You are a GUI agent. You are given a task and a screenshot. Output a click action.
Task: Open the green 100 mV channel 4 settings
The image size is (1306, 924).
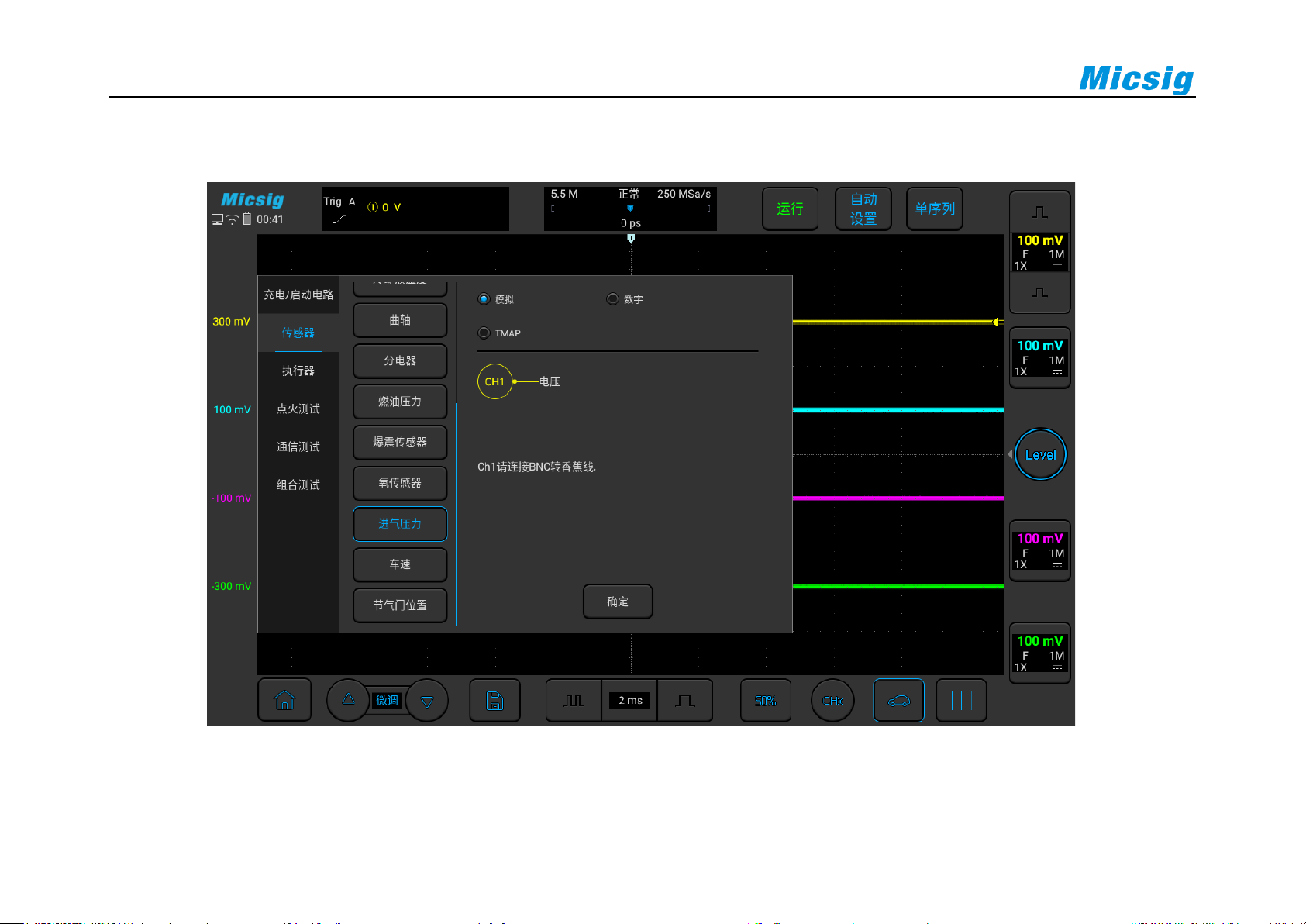1040,653
